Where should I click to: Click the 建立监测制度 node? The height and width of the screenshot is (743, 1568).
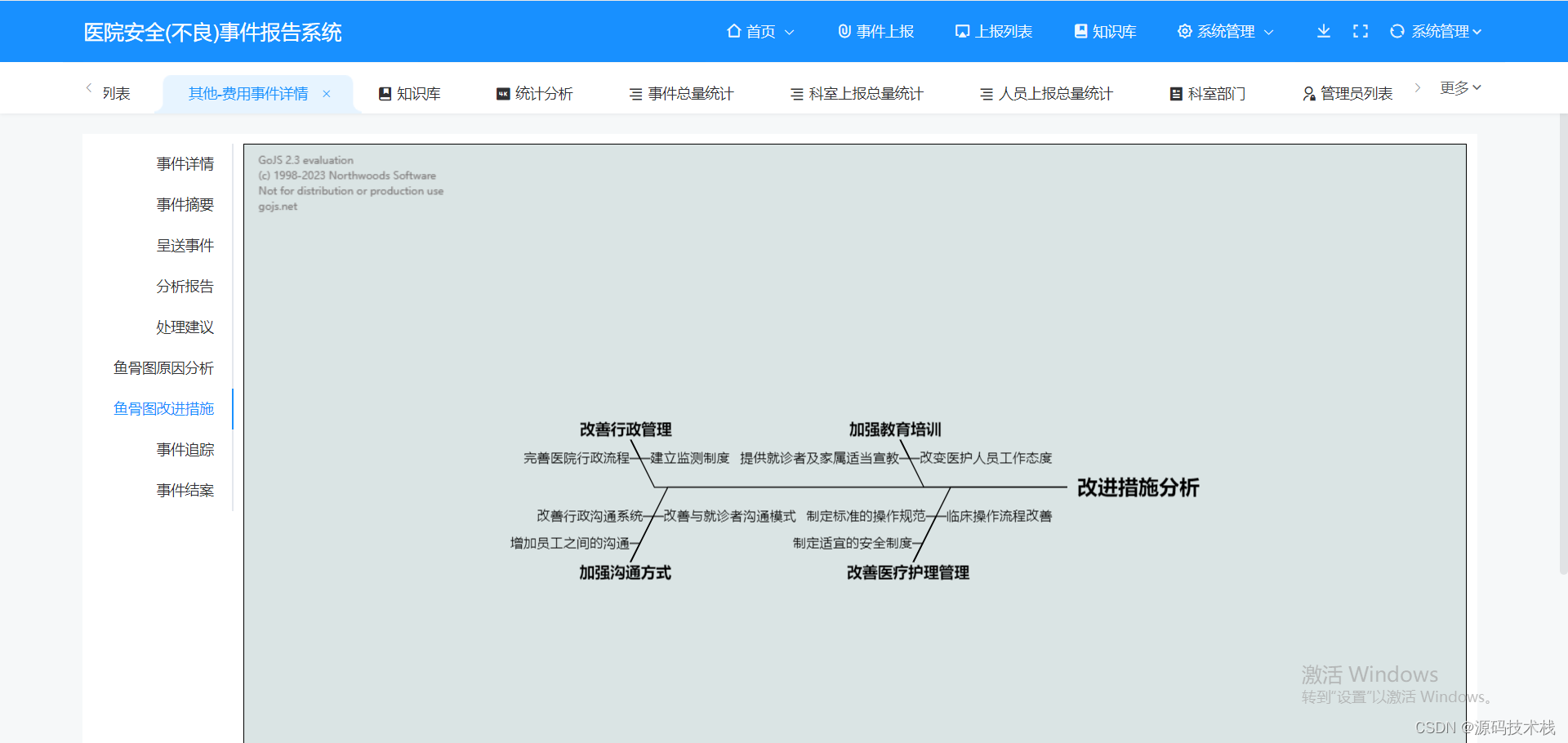pos(690,458)
